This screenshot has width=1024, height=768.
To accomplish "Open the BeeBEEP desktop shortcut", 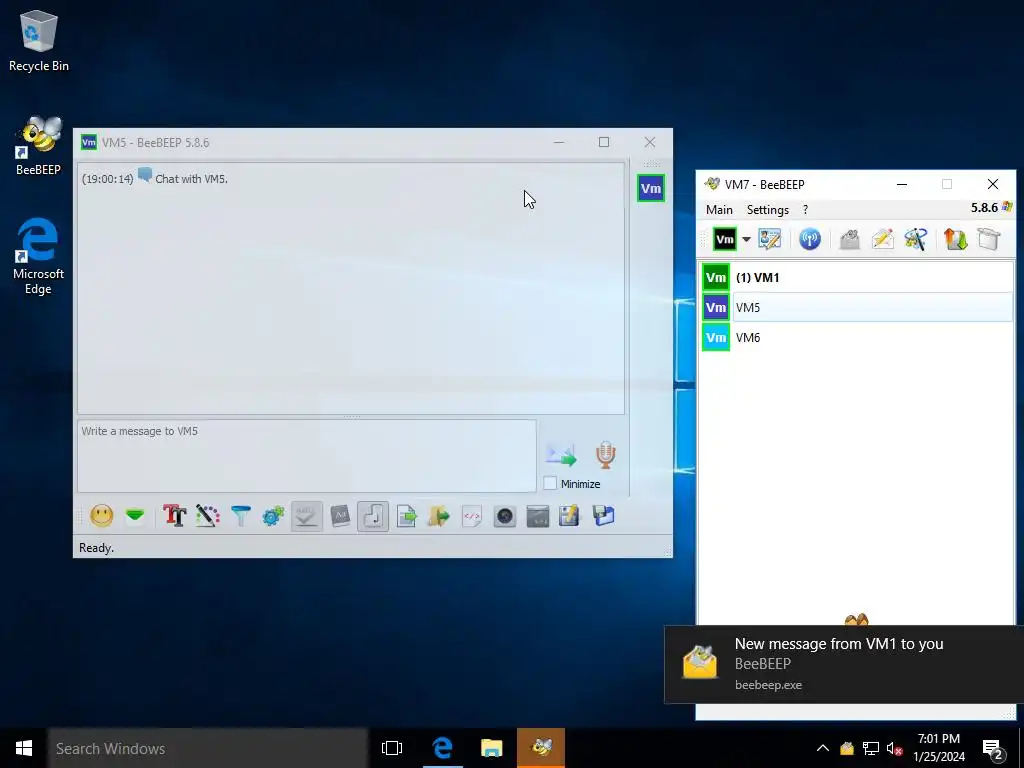I will [39, 146].
